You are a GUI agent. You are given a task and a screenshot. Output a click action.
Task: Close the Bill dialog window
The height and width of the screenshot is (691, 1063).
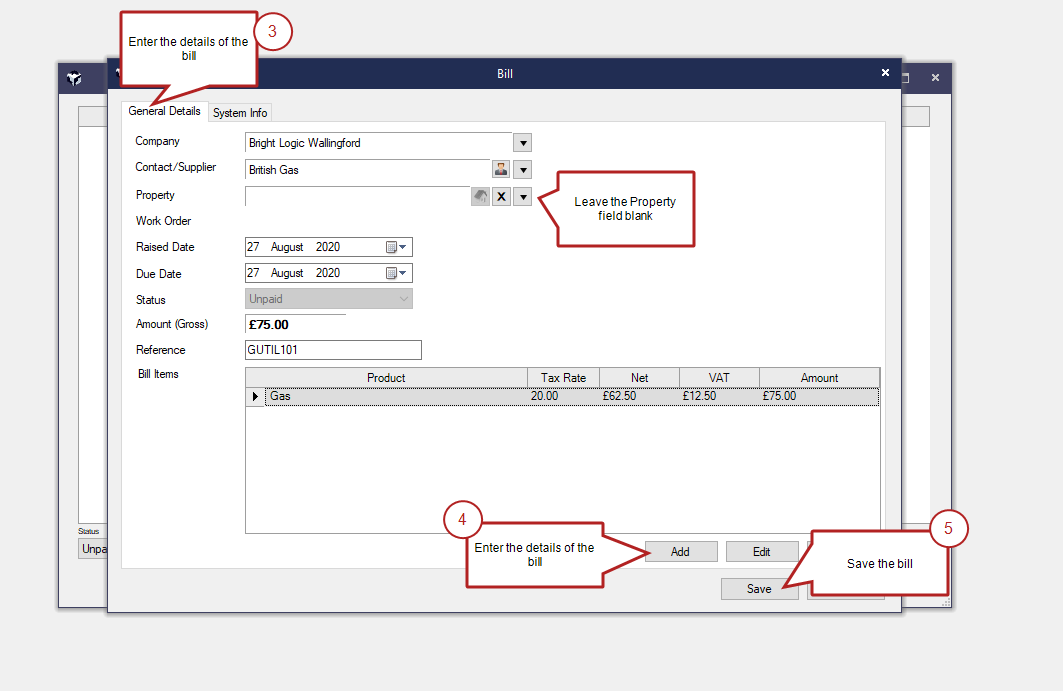(885, 73)
